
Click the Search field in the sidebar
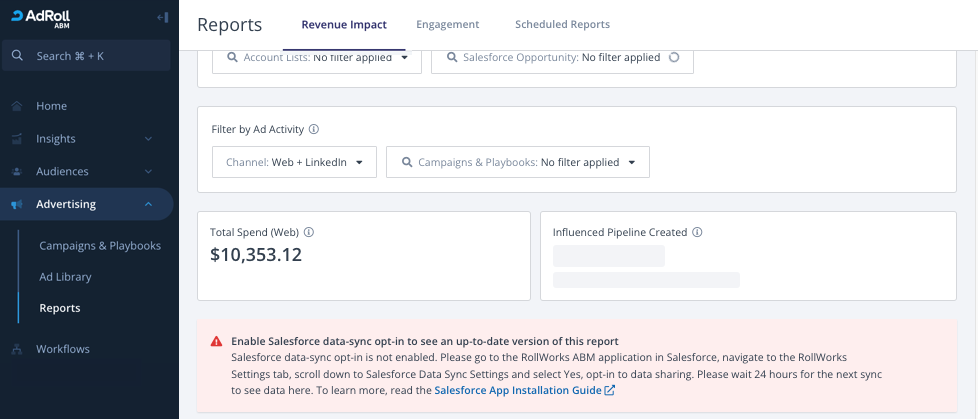[x=86, y=56]
